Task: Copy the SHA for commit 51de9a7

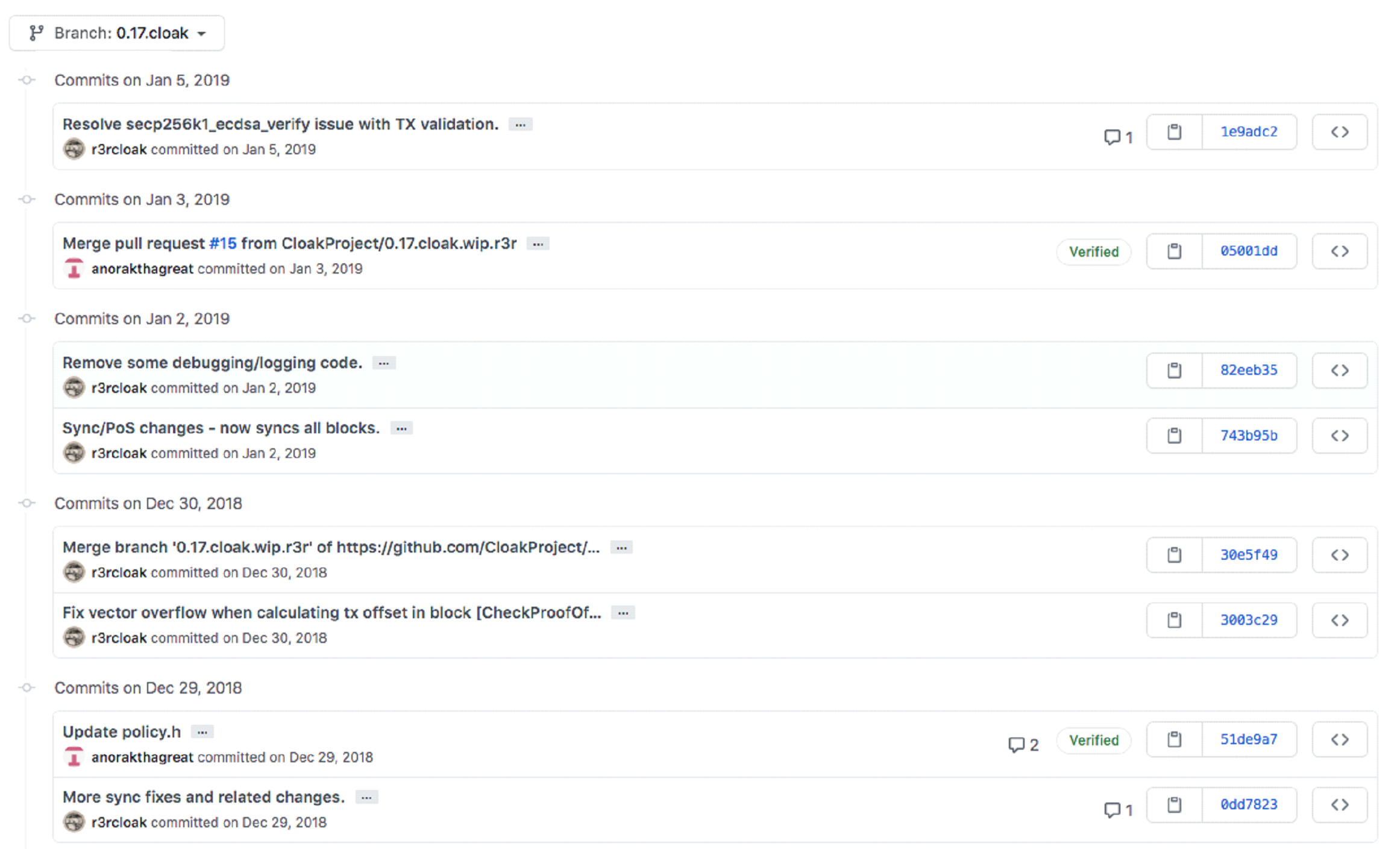Action: pos(1174,739)
